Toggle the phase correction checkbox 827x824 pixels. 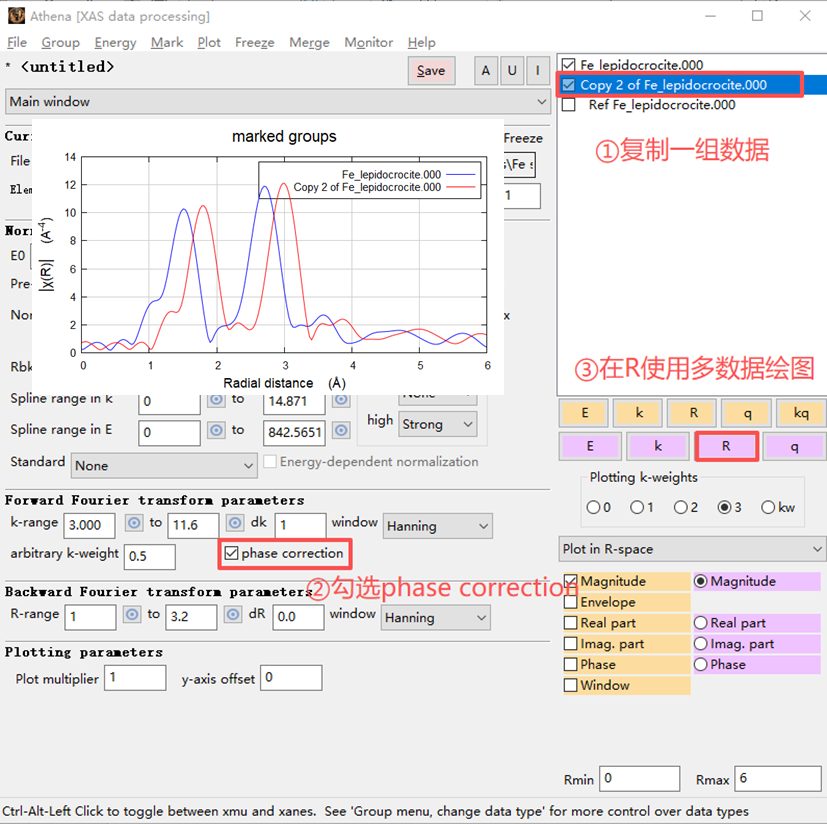232,553
